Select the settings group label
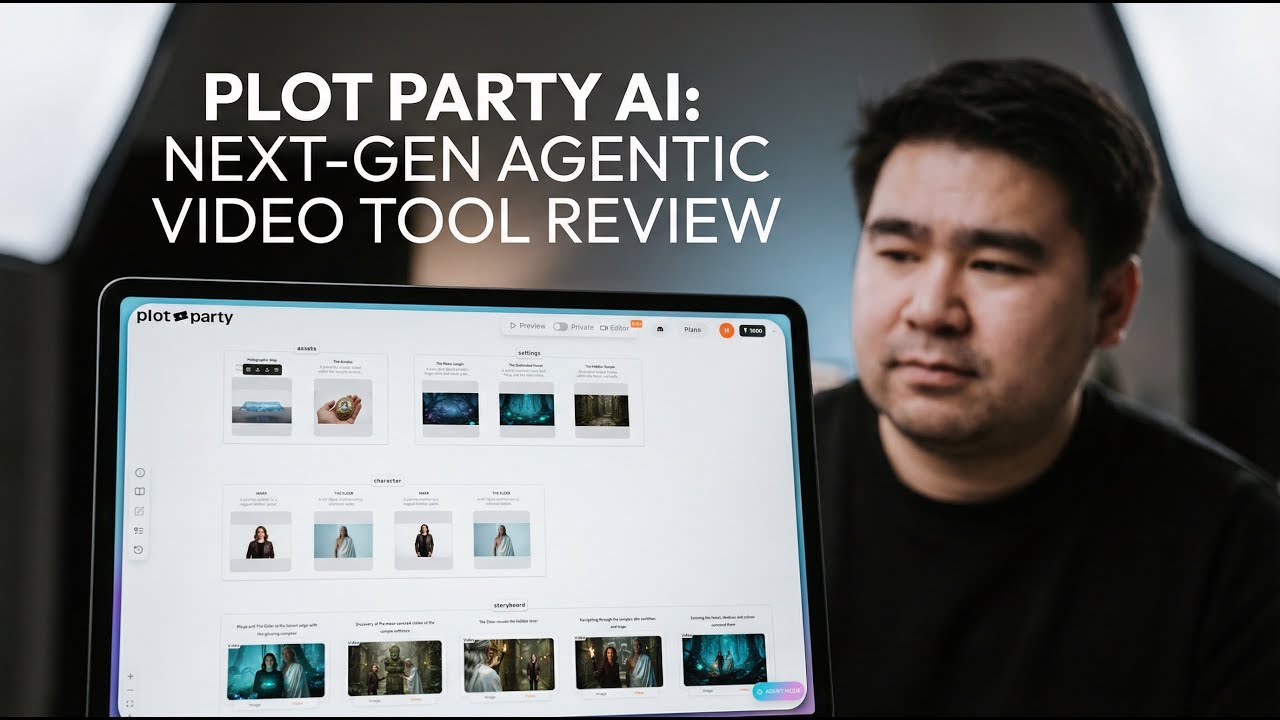This screenshot has height=720, width=1280. (529, 353)
